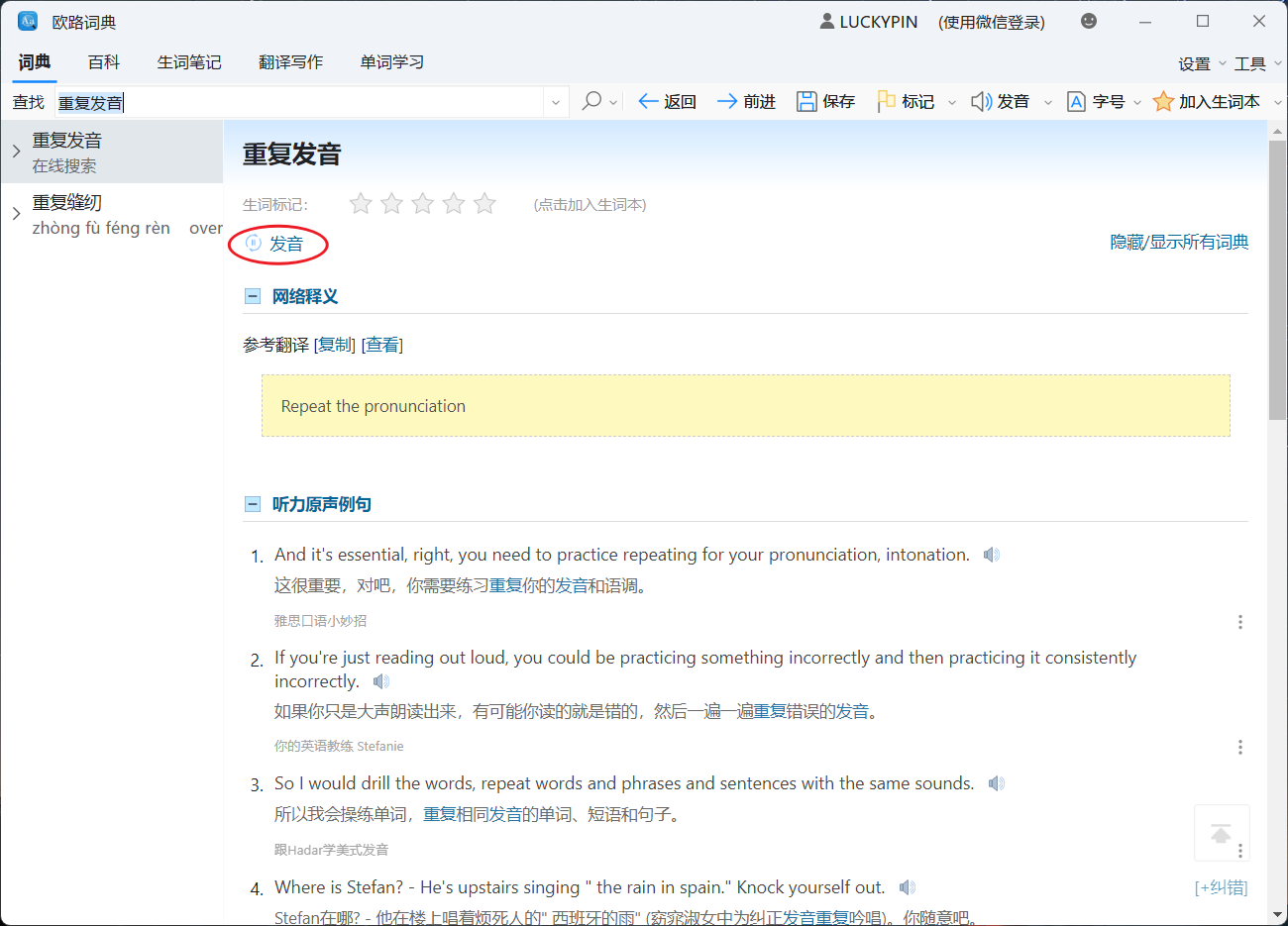Open the feedback smiley face icon
This screenshot has width=1288, height=926.
[x=1089, y=21]
